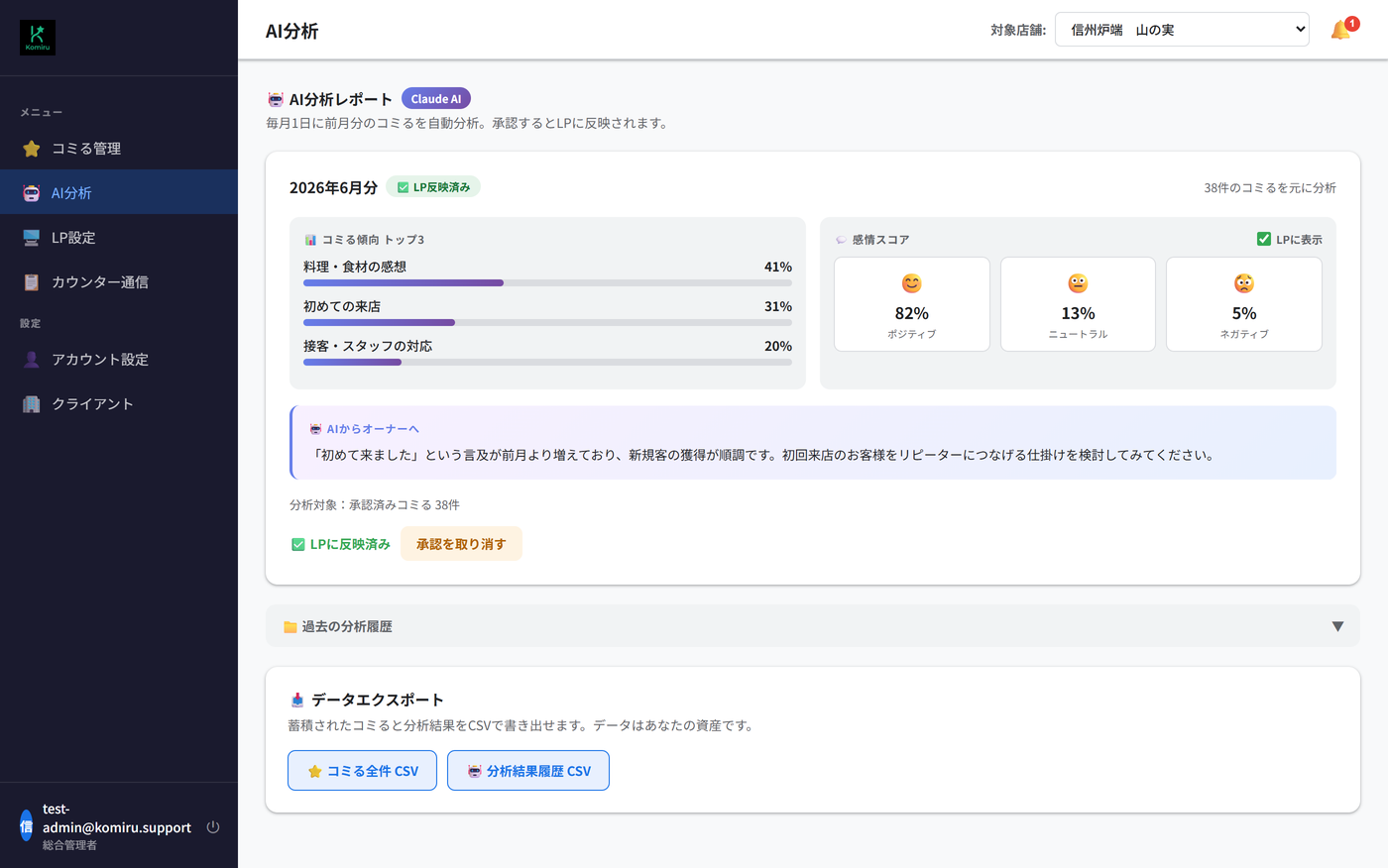Click the test-admin@komiru.support account name
The width and height of the screenshot is (1388, 868).
pos(117,818)
